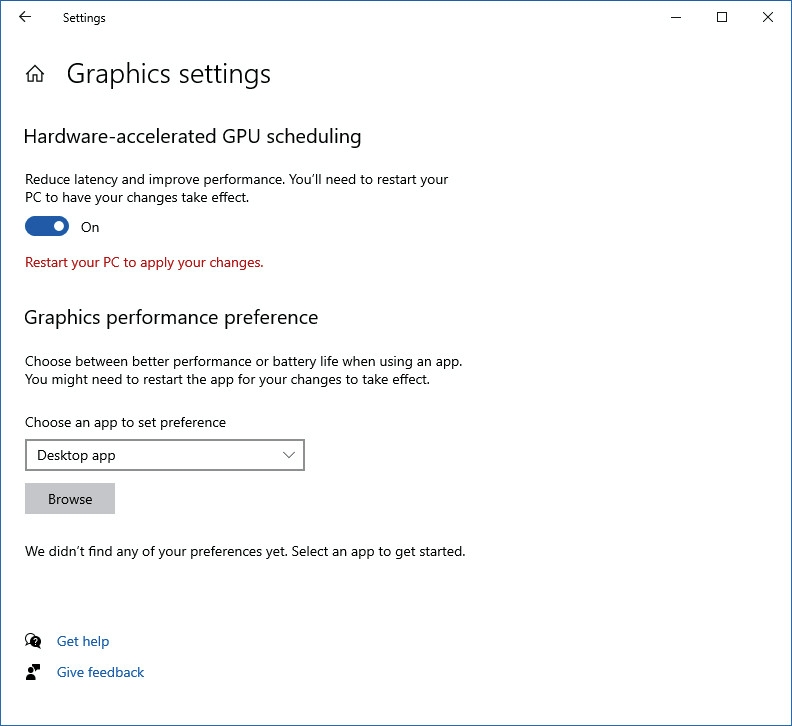Screen dimensions: 792x726
Task: Minimize the Settings window
Action: [676, 17]
